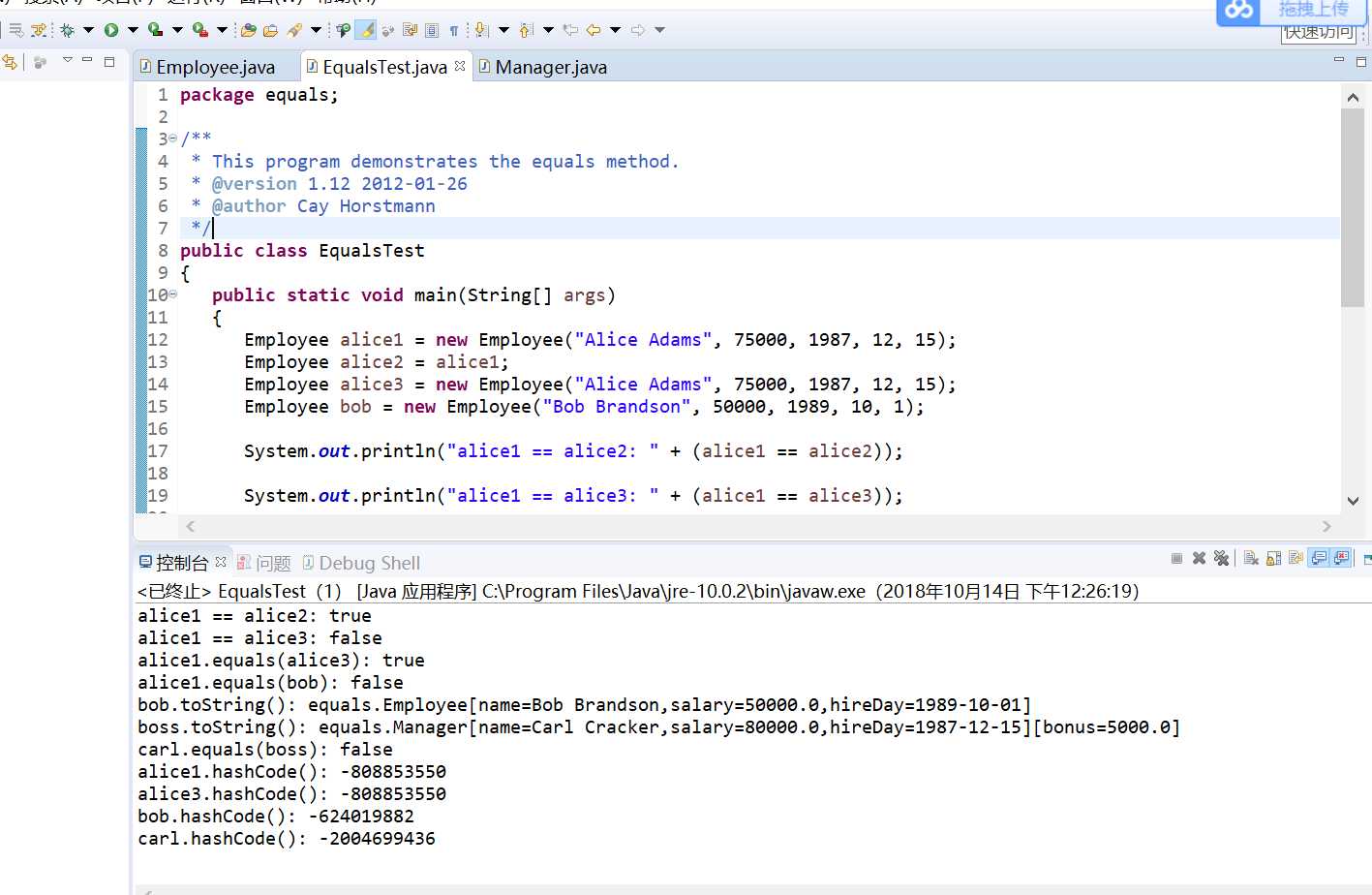The width and height of the screenshot is (1372, 895).
Task: Open the Debug Shell tab
Action: pyautogui.click(x=361, y=563)
